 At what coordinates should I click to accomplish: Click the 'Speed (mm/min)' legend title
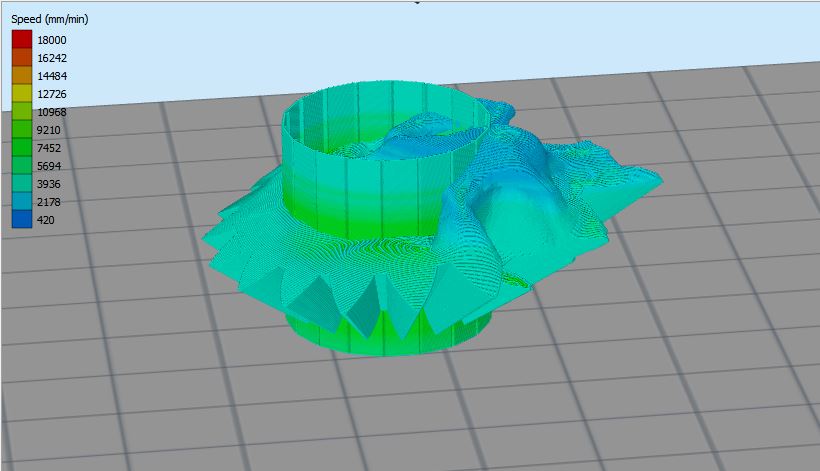point(50,19)
